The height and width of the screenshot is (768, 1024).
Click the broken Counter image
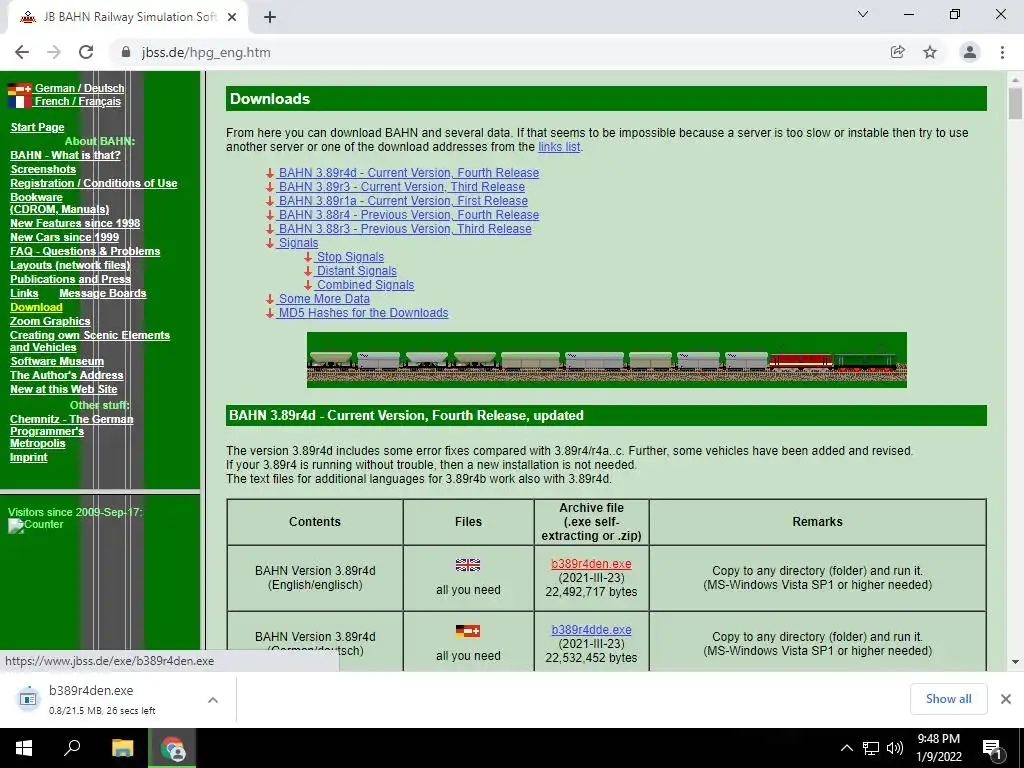[x=35, y=525]
